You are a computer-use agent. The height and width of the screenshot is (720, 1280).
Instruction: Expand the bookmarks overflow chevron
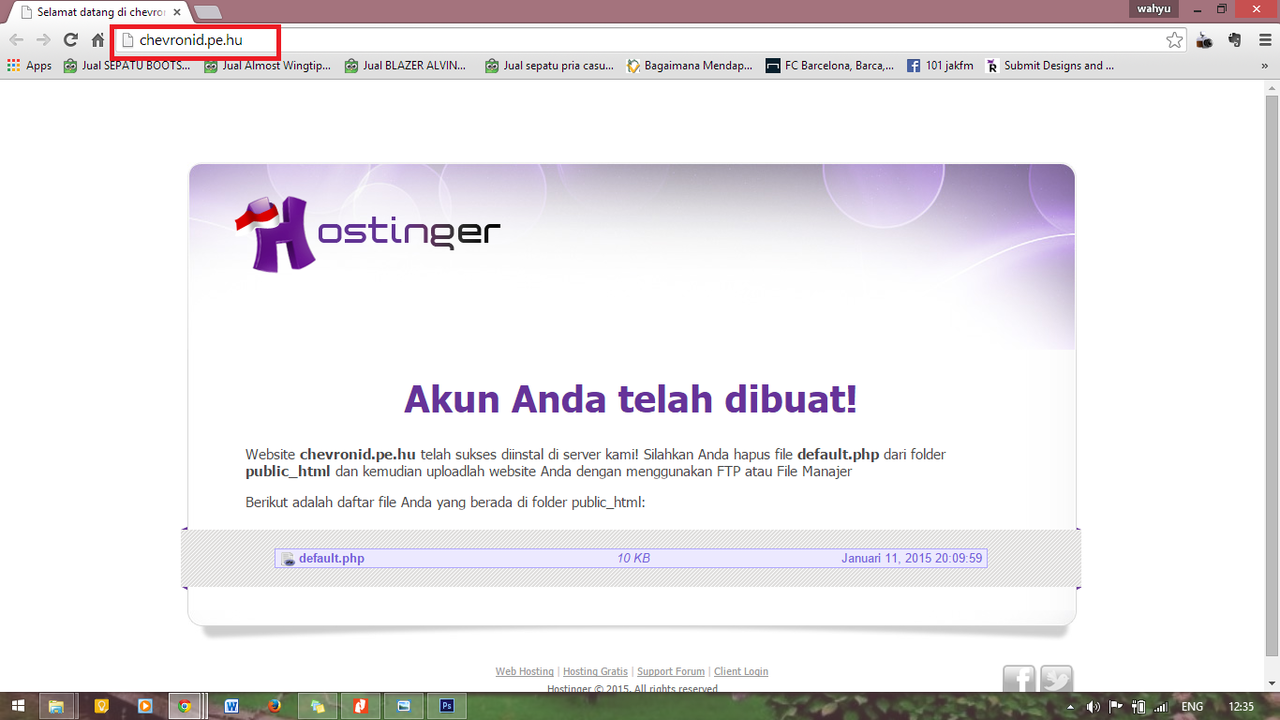(1265, 66)
